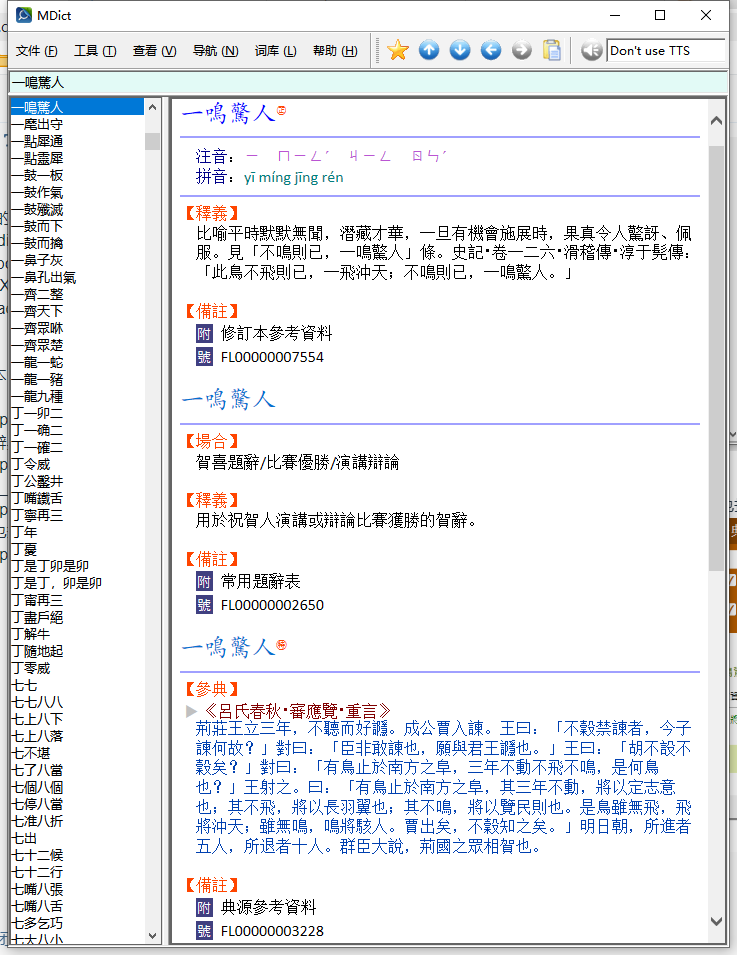The height and width of the screenshot is (955, 737).
Task: Go back using the blue left arrow
Action: pyautogui.click(x=491, y=50)
